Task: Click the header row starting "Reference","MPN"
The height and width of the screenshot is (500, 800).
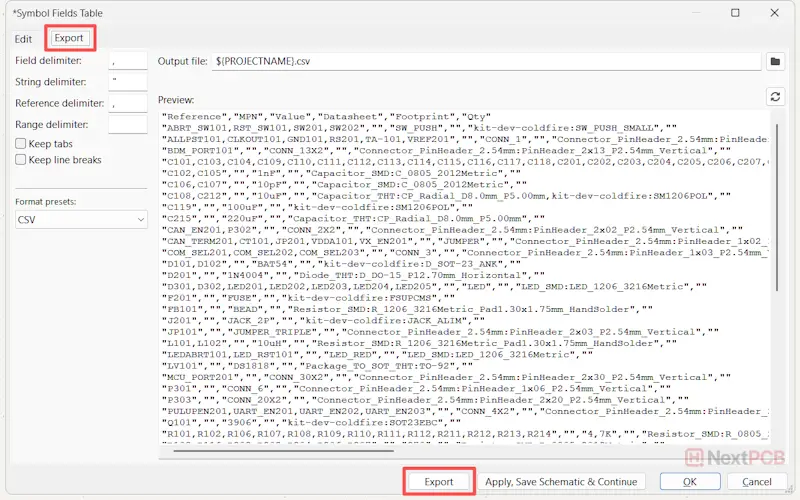Action: (327, 117)
